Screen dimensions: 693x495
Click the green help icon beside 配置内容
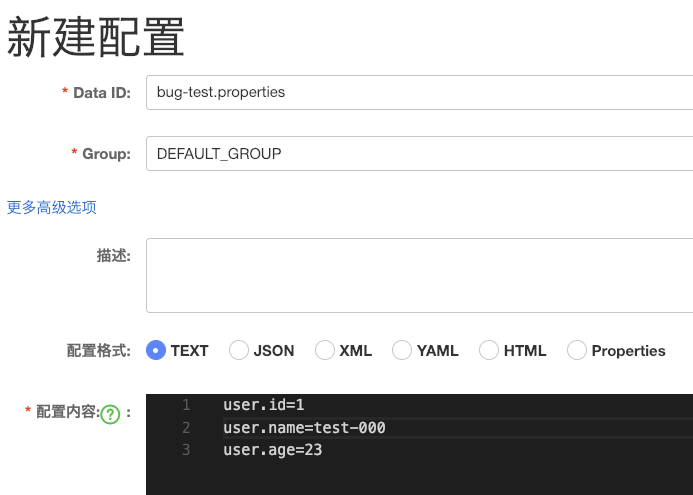point(110,415)
